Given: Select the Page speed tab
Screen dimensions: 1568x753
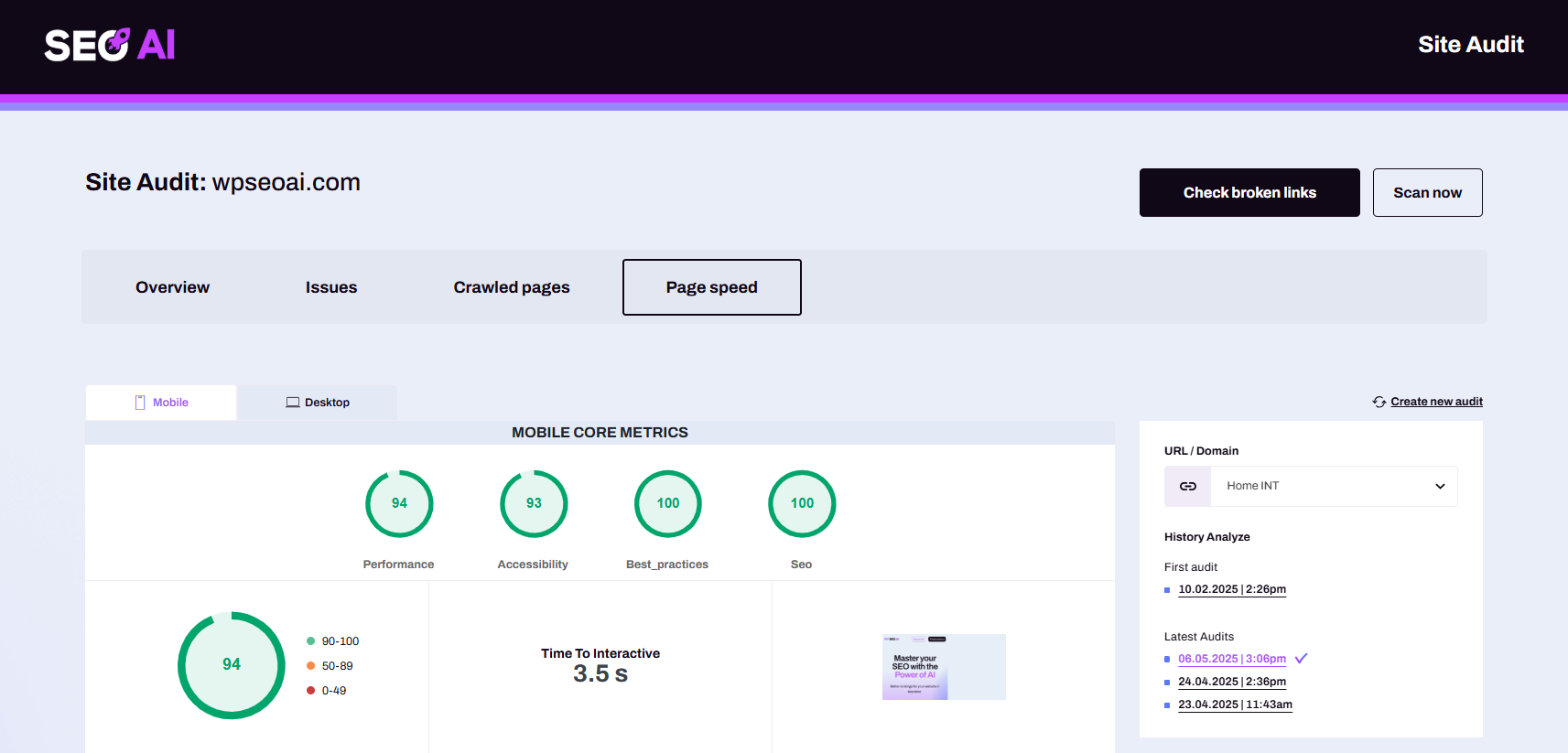Looking at the screenshot, I should tap(712, 287).
